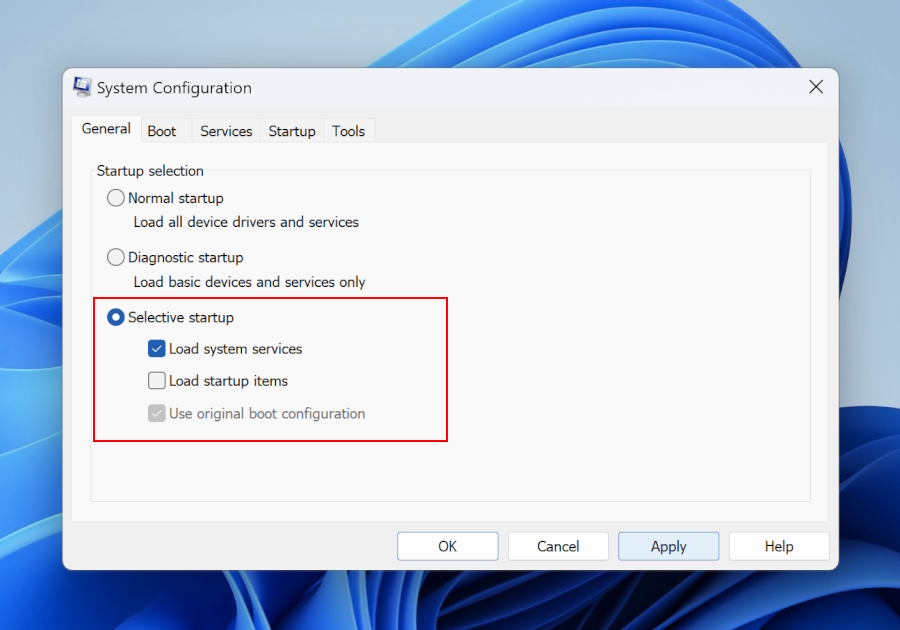Click the System Configuration title bar icon
The width and height of the screenshot is (900, 630).
(82, 87)
